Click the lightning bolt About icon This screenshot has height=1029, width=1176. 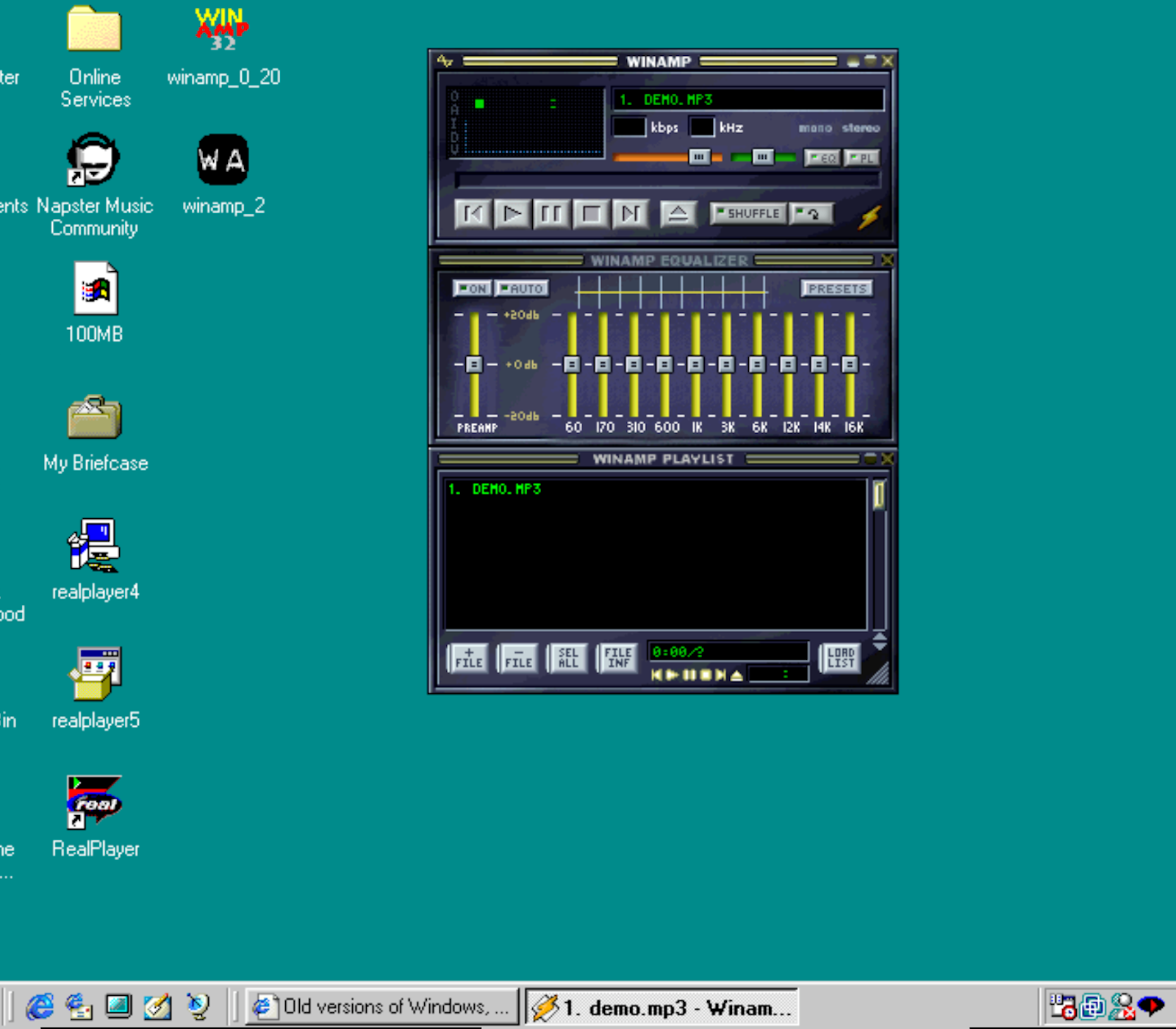[870, 217]
